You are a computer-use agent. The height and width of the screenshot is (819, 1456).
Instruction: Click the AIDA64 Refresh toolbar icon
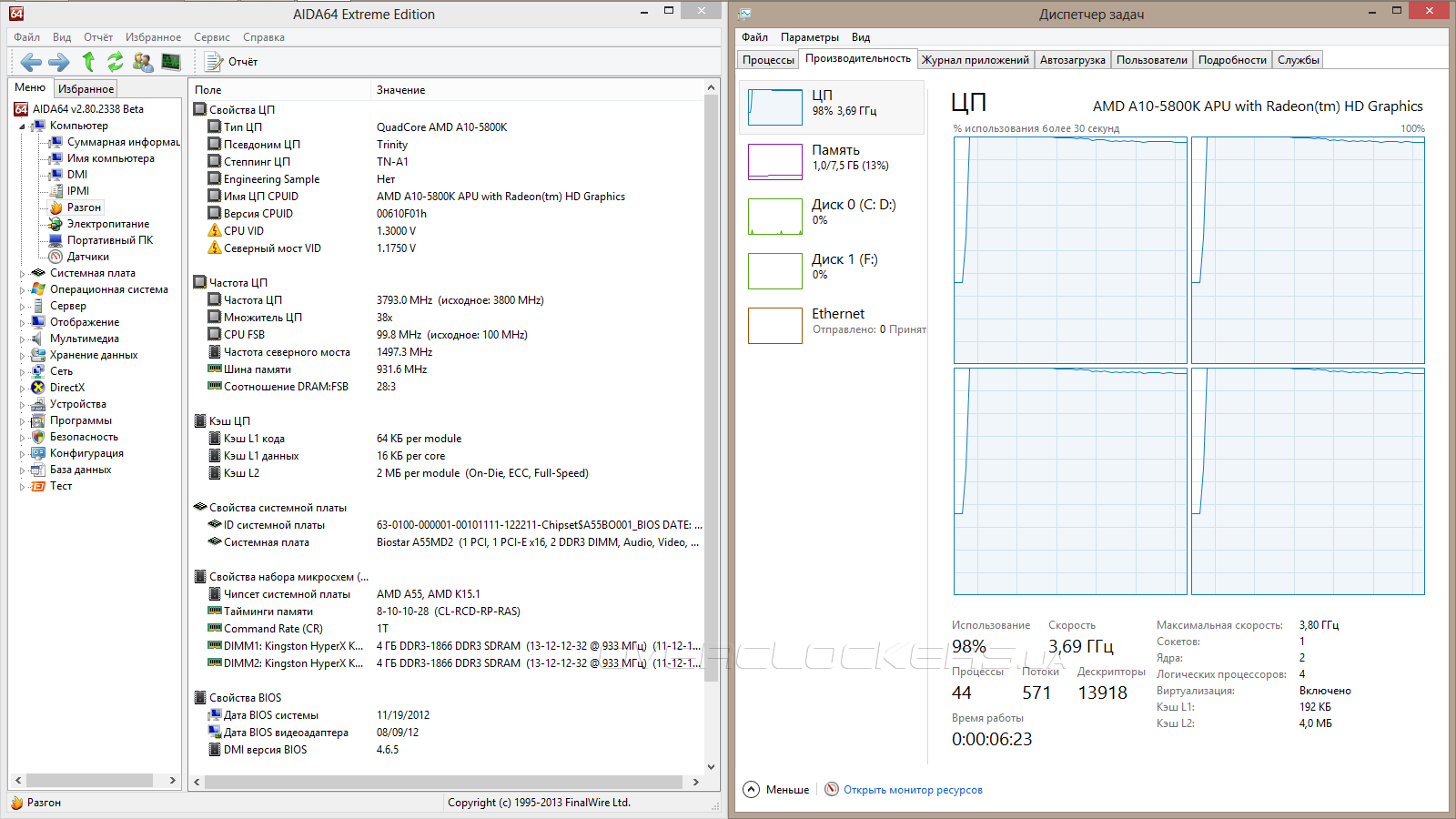[116, 62]
